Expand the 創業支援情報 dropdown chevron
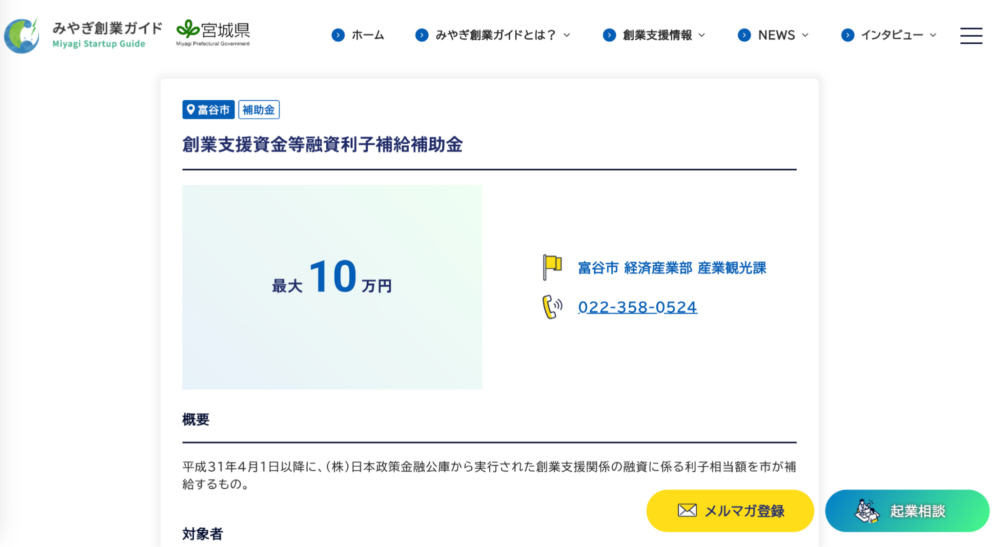 point(702,35)
